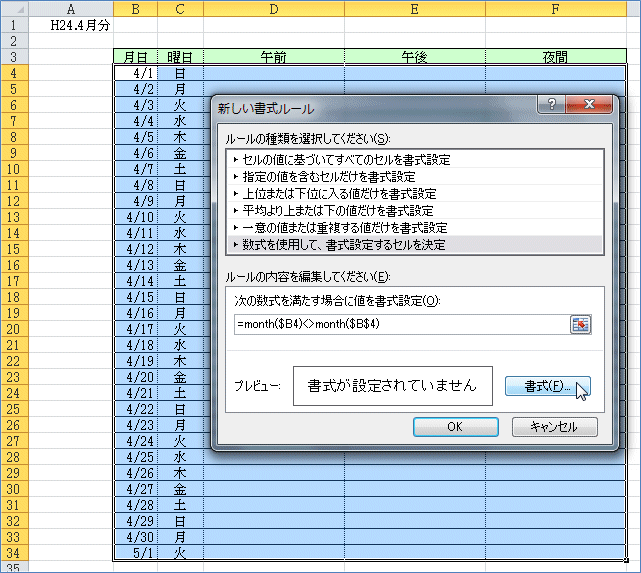The height and width of the screenshot is (573, 641).
Task: Select rule type 数式を使用して、書式設定するセルを決定
Action: click(415, 245)
